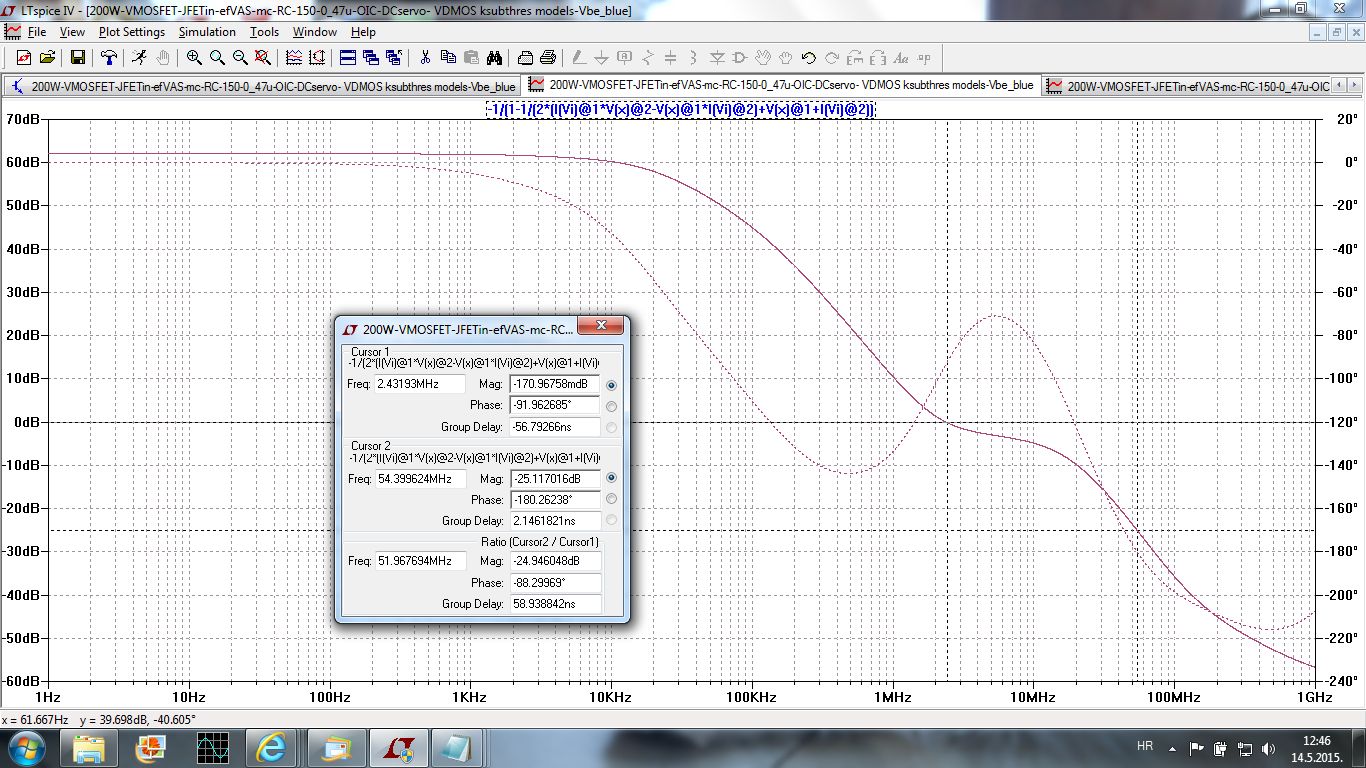
Task: Click the 70dB label on the left axis
Action: tap(21, 119)
